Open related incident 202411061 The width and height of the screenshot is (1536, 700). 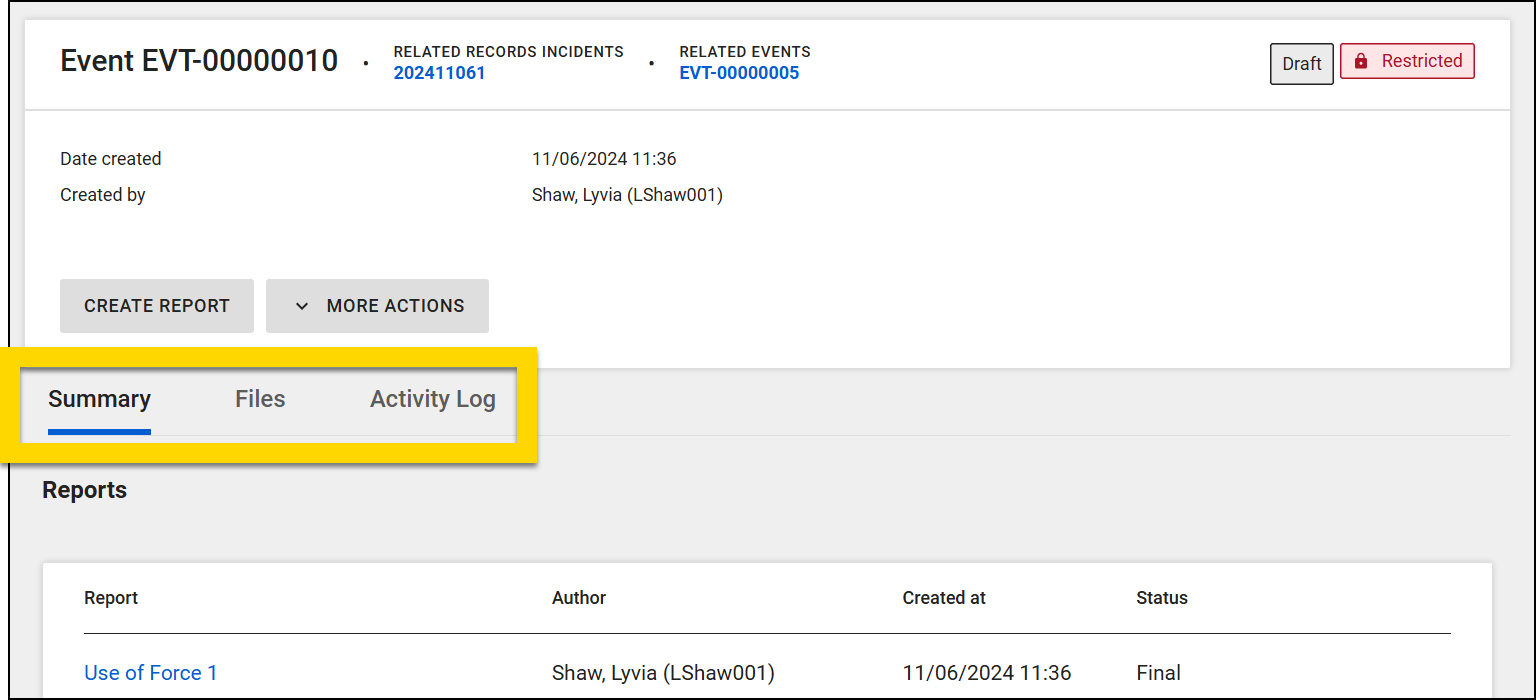pos(439,72)
